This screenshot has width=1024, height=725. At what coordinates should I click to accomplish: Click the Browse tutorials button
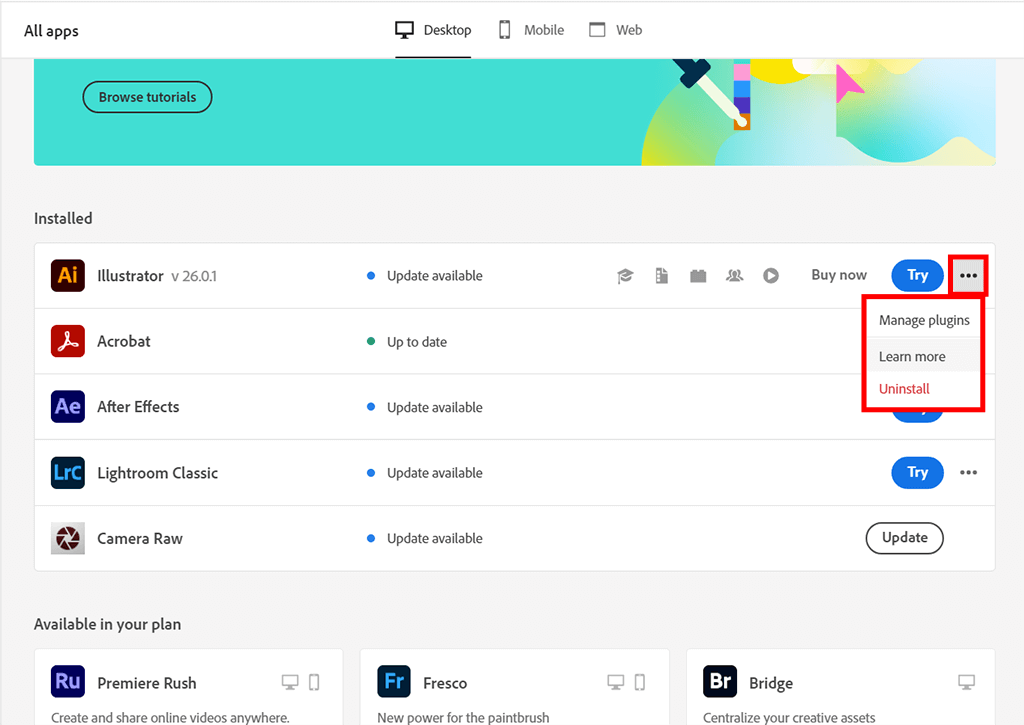[148, 97]
